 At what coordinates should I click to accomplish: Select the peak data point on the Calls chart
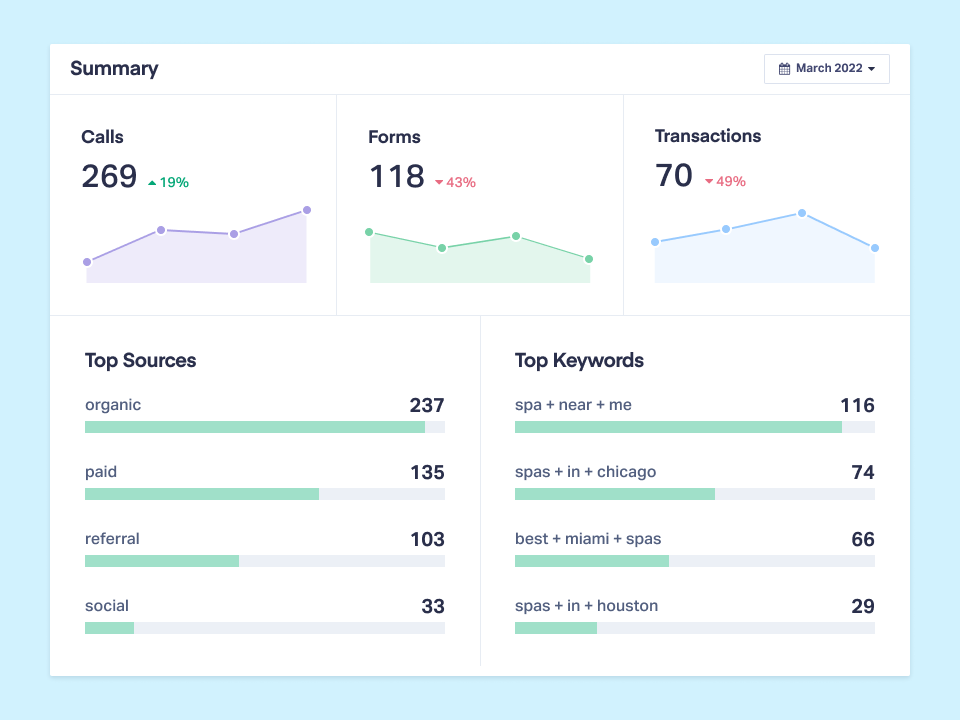click(x=305, y=210)
